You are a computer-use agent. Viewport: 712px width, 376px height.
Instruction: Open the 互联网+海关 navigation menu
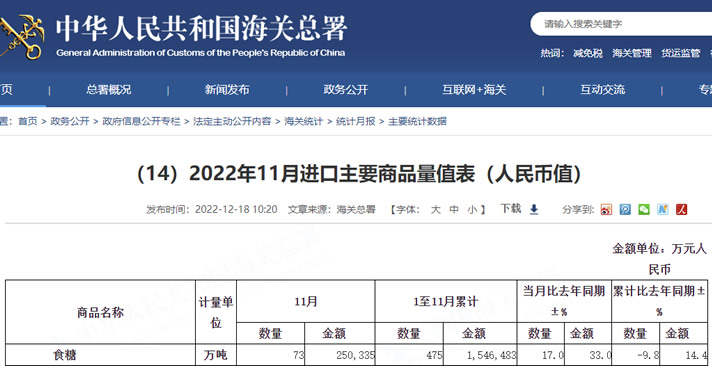click(474, 89)
